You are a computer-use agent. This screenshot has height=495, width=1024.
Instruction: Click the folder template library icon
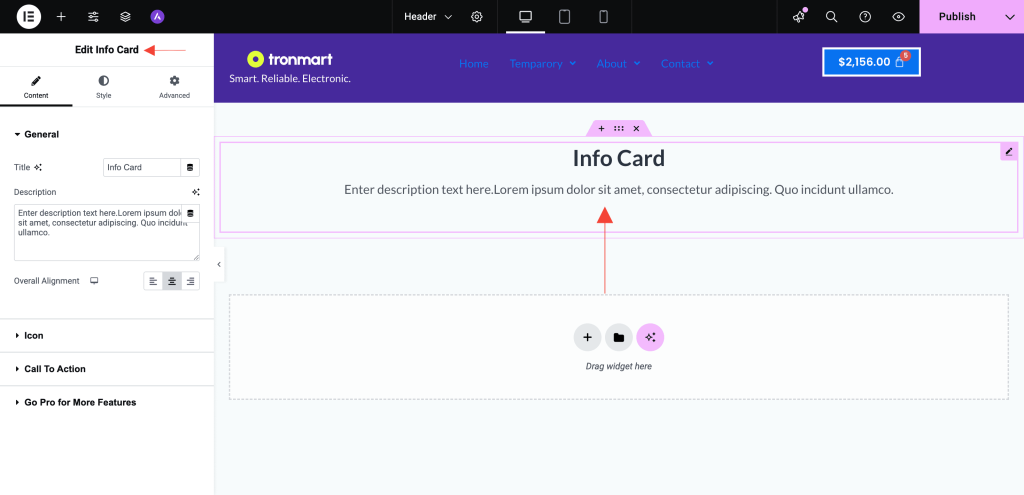(x=619, y=338)
